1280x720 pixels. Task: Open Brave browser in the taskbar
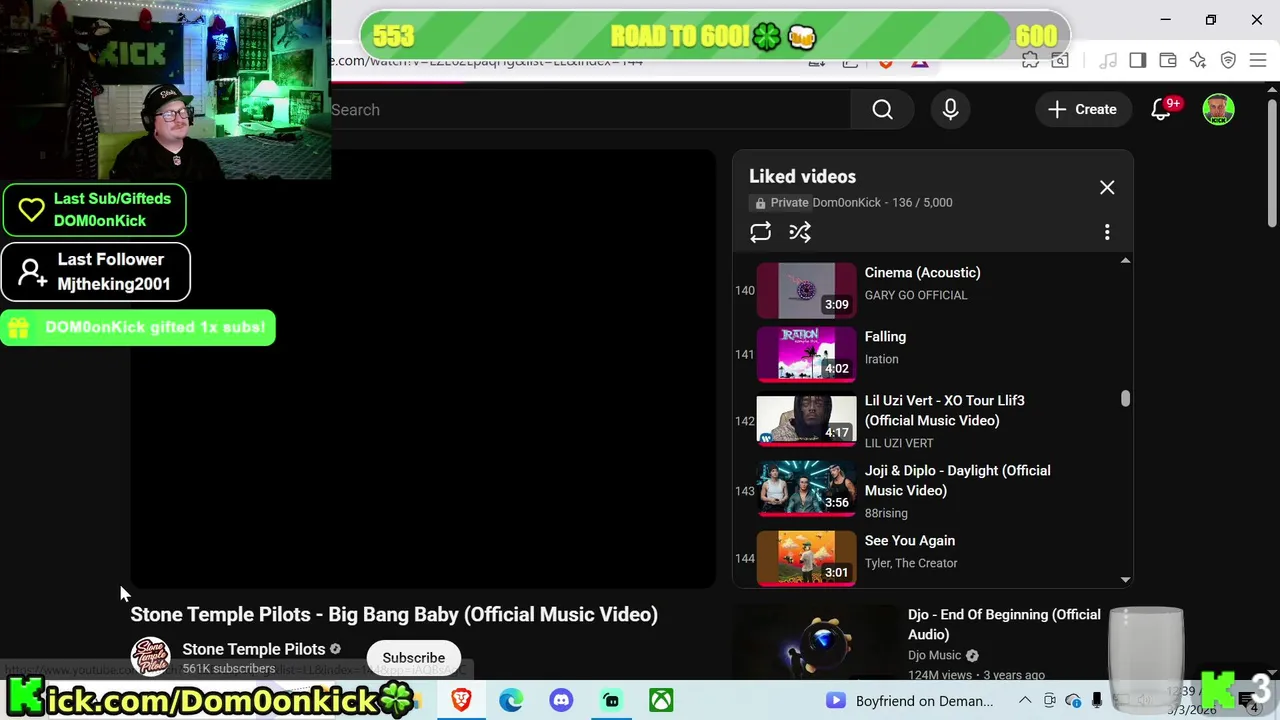point(461,700)
